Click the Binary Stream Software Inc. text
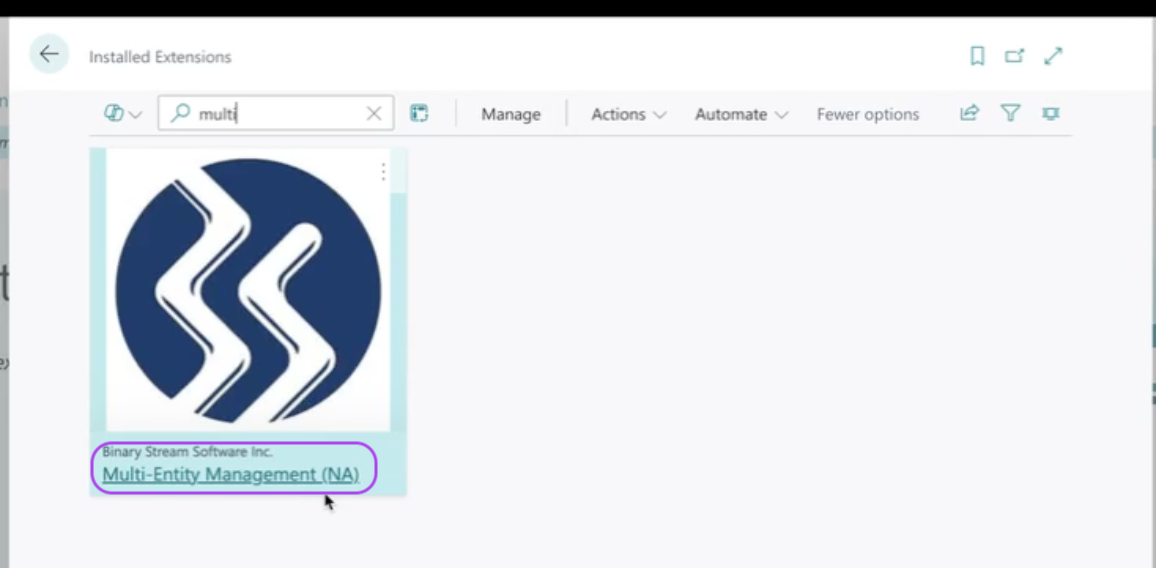Image resolution: width=1156 pixels, height=568 pixels. [x=187, y=451]
